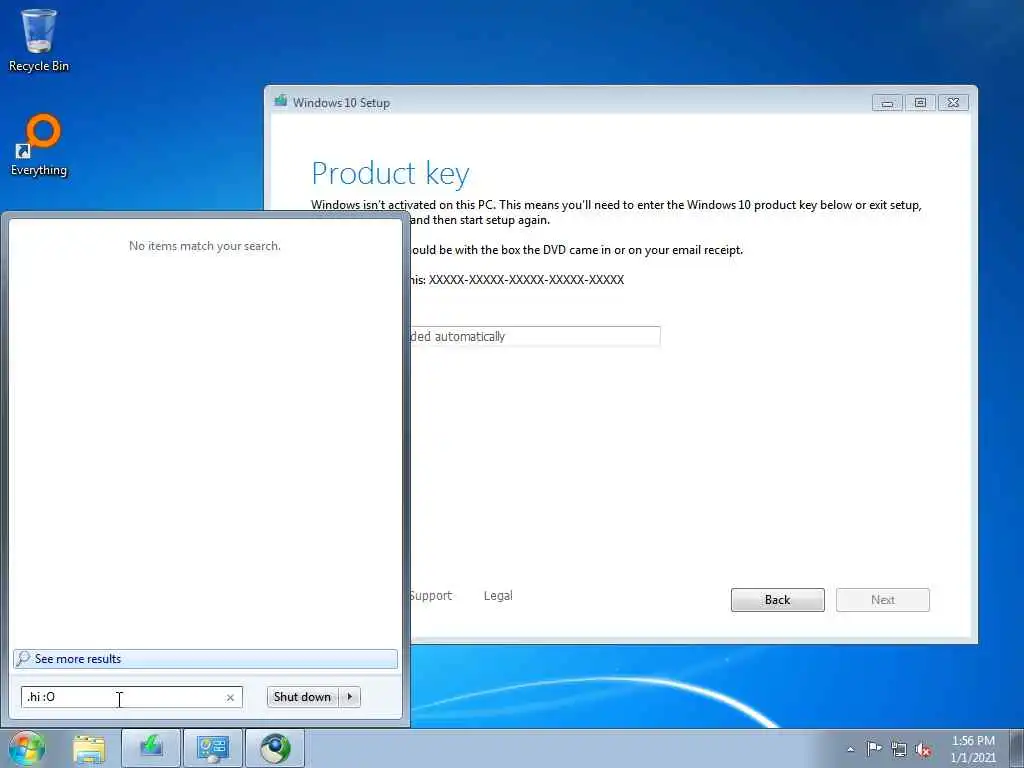Open the clock showing 1:56 PM

point(973,749)
